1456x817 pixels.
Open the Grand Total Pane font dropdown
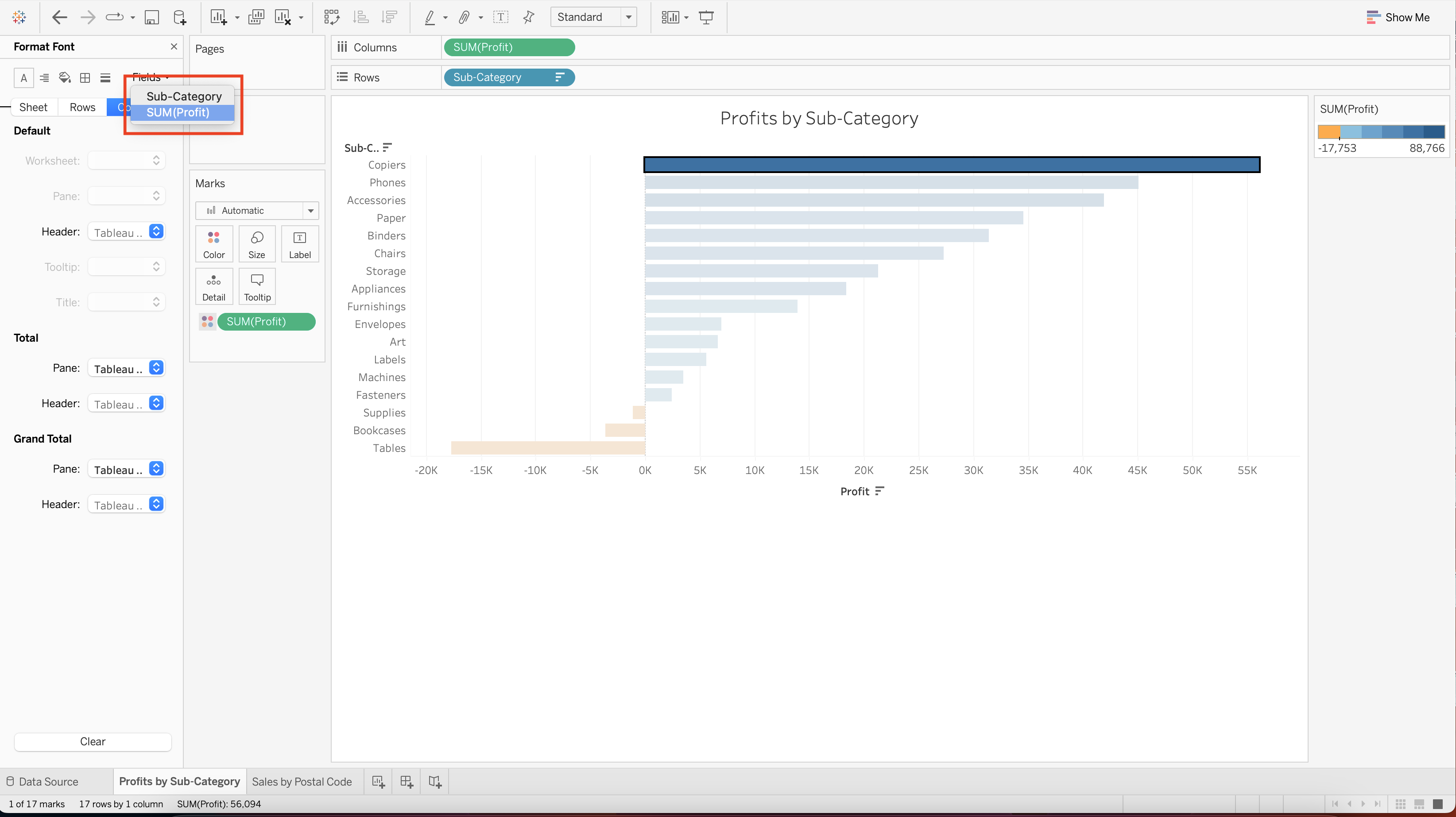click(126, 469)
